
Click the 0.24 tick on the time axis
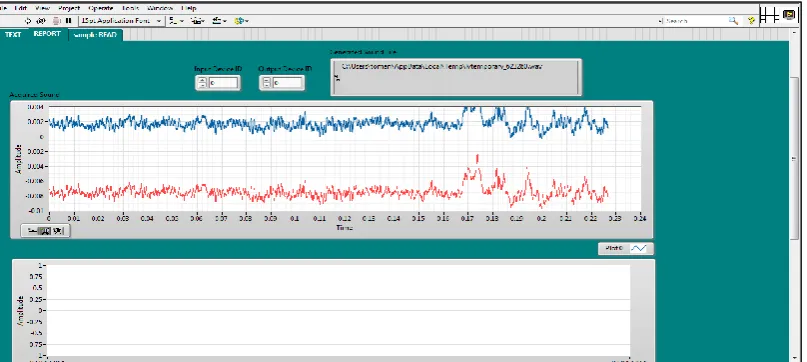point(640,218)
